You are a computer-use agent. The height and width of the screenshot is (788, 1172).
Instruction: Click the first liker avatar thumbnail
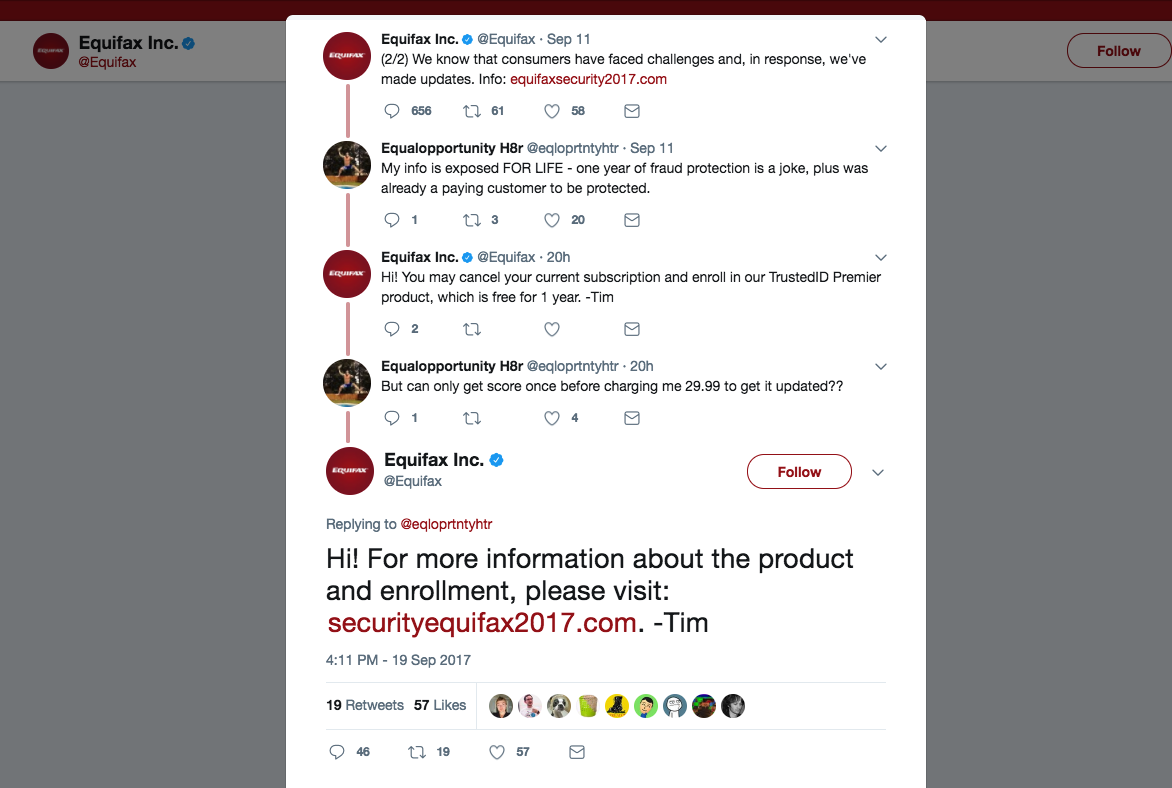click(x=501, y=706)
